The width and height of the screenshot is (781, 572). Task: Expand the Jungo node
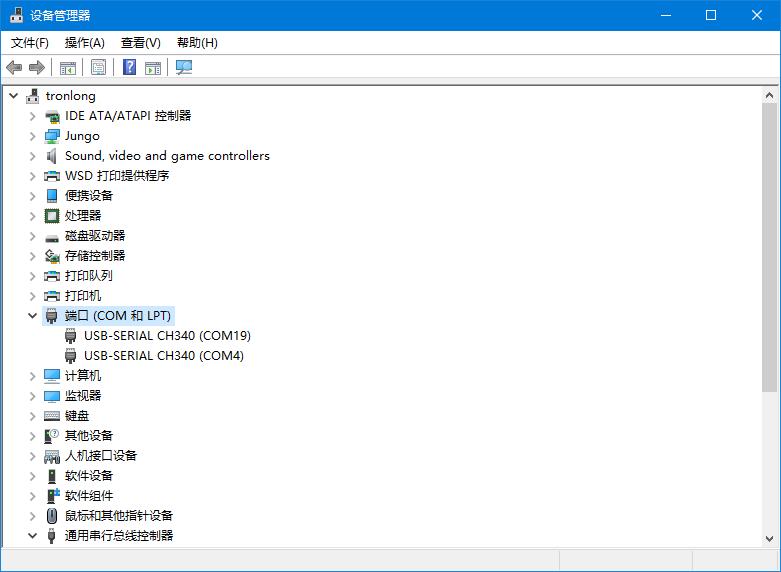[32, 136]
